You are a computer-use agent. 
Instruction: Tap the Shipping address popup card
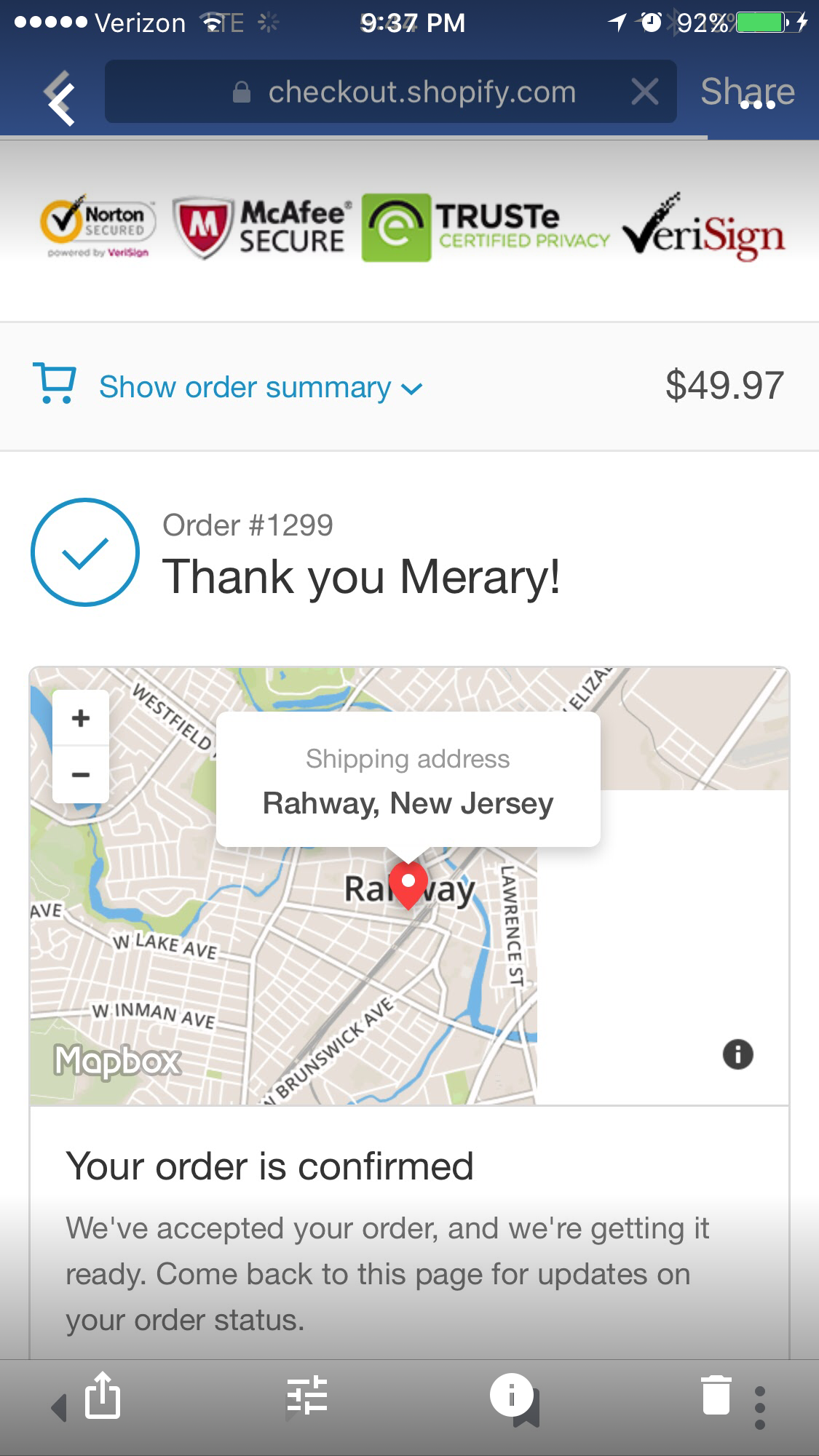coord(408,779)
